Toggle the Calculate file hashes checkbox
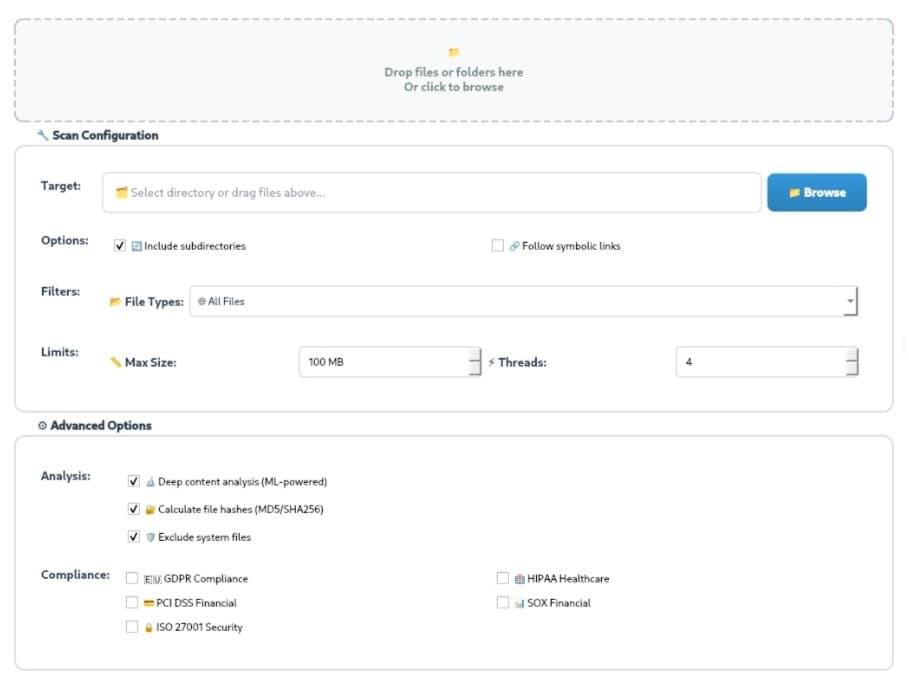 coord(134,509)
